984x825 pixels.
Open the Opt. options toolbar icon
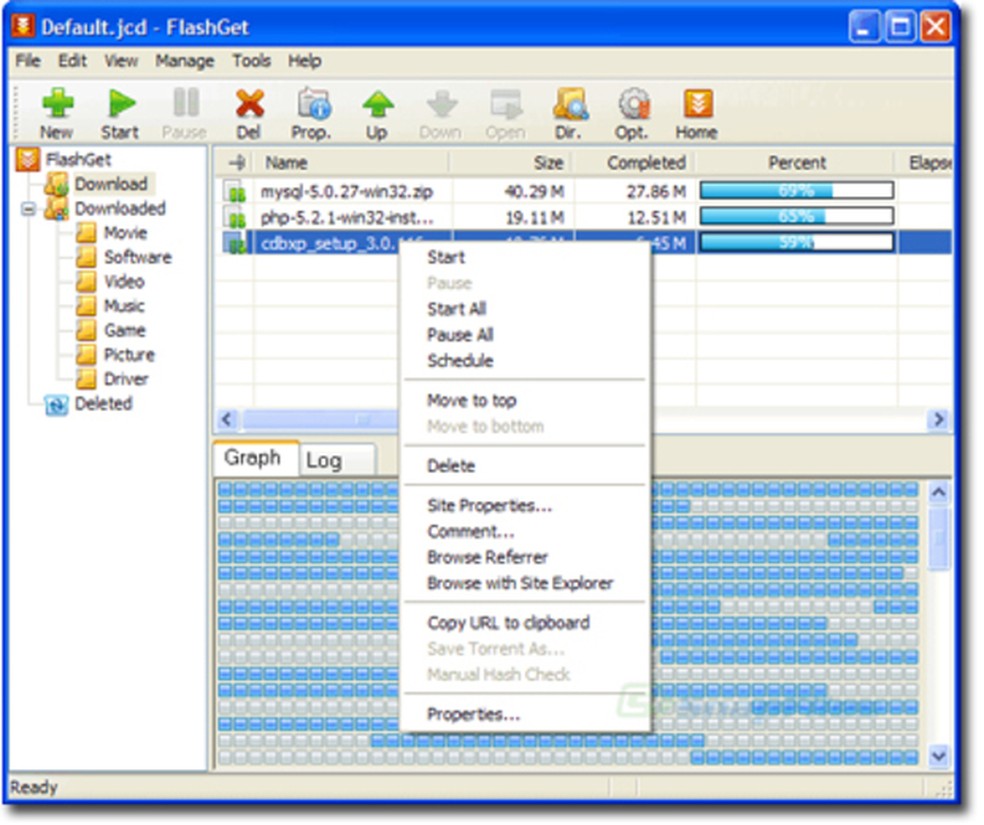(x=633, y=104)
